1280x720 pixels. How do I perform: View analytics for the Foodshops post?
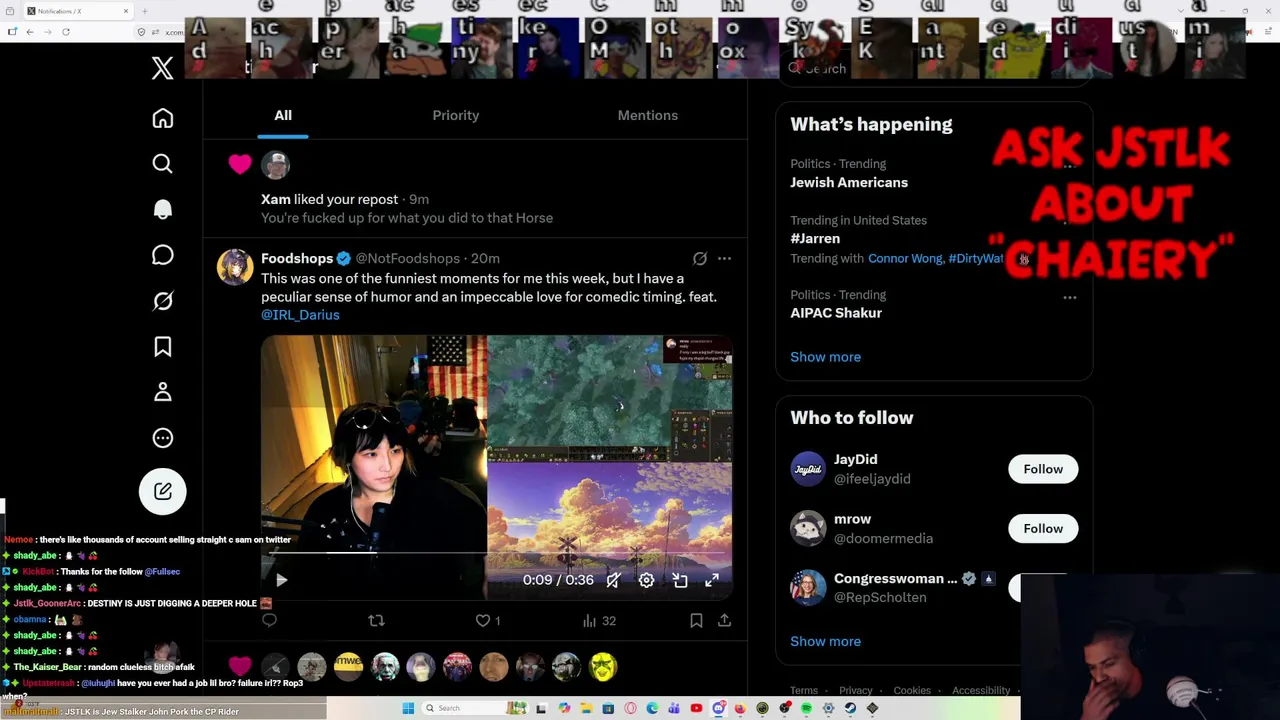pyautogui.click(x=599, y=621)
